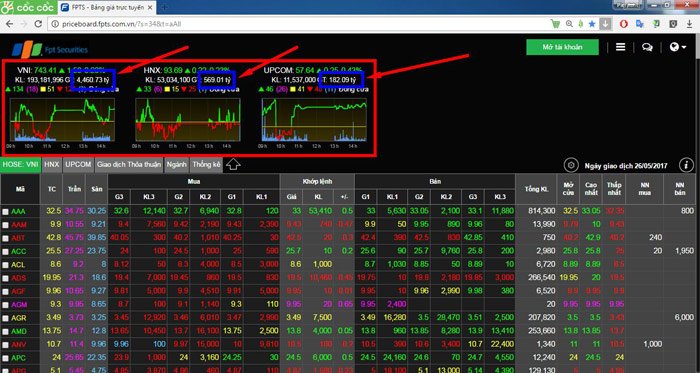Tick the checkbox for AAA
The image size is (700, 373).
pos(5,211)
